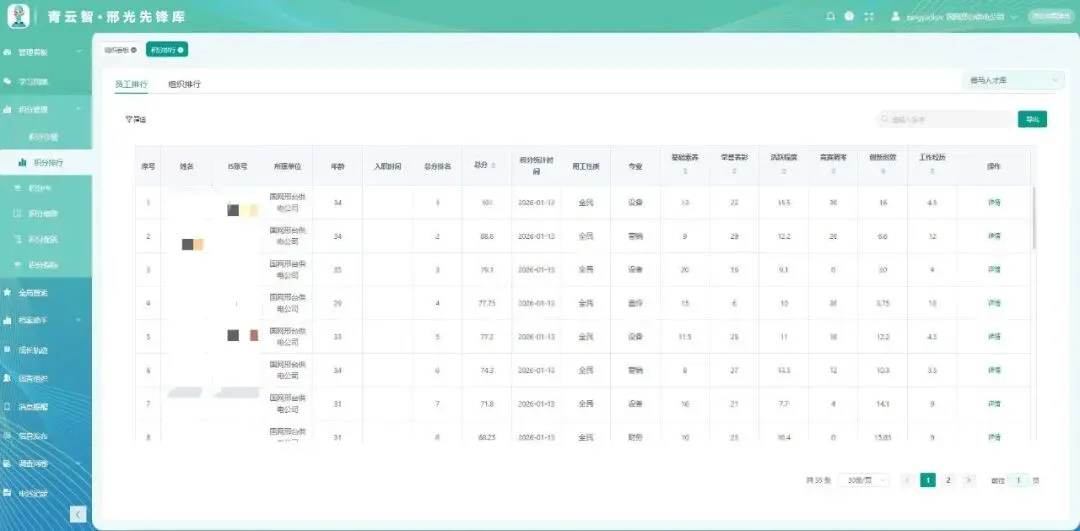Click the 姓名 column header
1080x531 pixels.
click(187, 166)
